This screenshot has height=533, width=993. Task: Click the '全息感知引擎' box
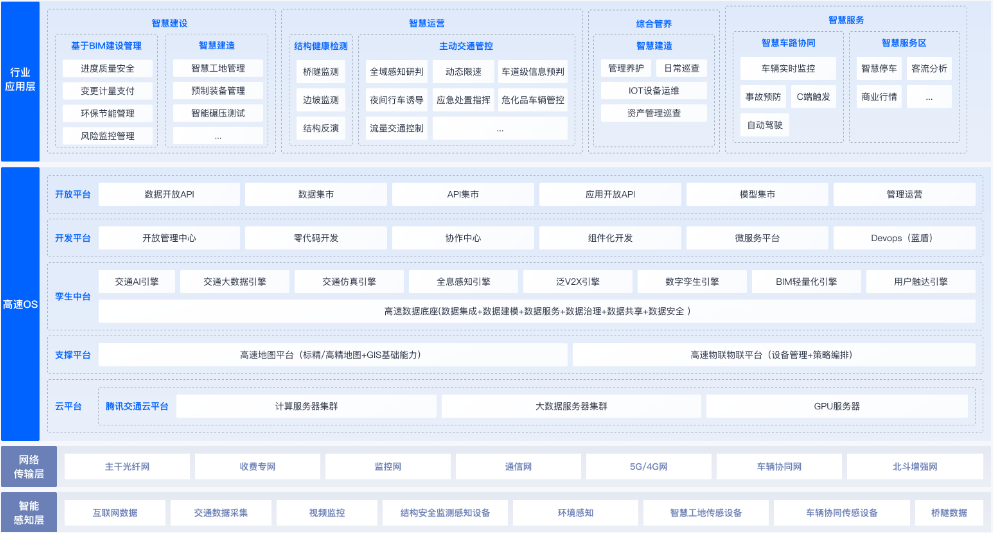click(463, 282)
